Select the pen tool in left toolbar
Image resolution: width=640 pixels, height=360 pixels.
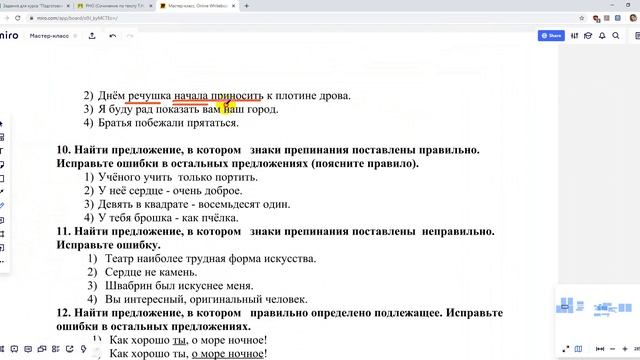coord(2,205)
